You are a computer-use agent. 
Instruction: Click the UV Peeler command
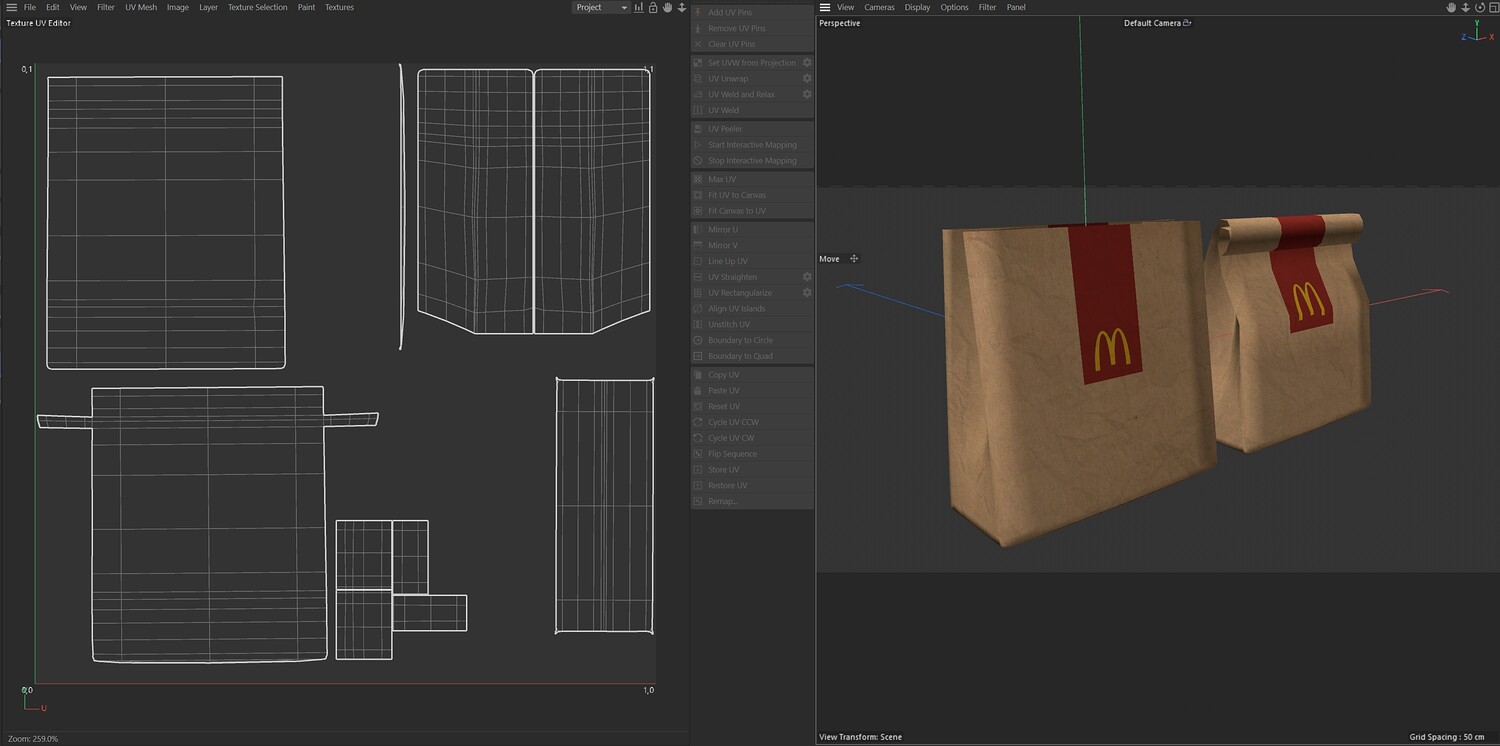pos(752,129)
